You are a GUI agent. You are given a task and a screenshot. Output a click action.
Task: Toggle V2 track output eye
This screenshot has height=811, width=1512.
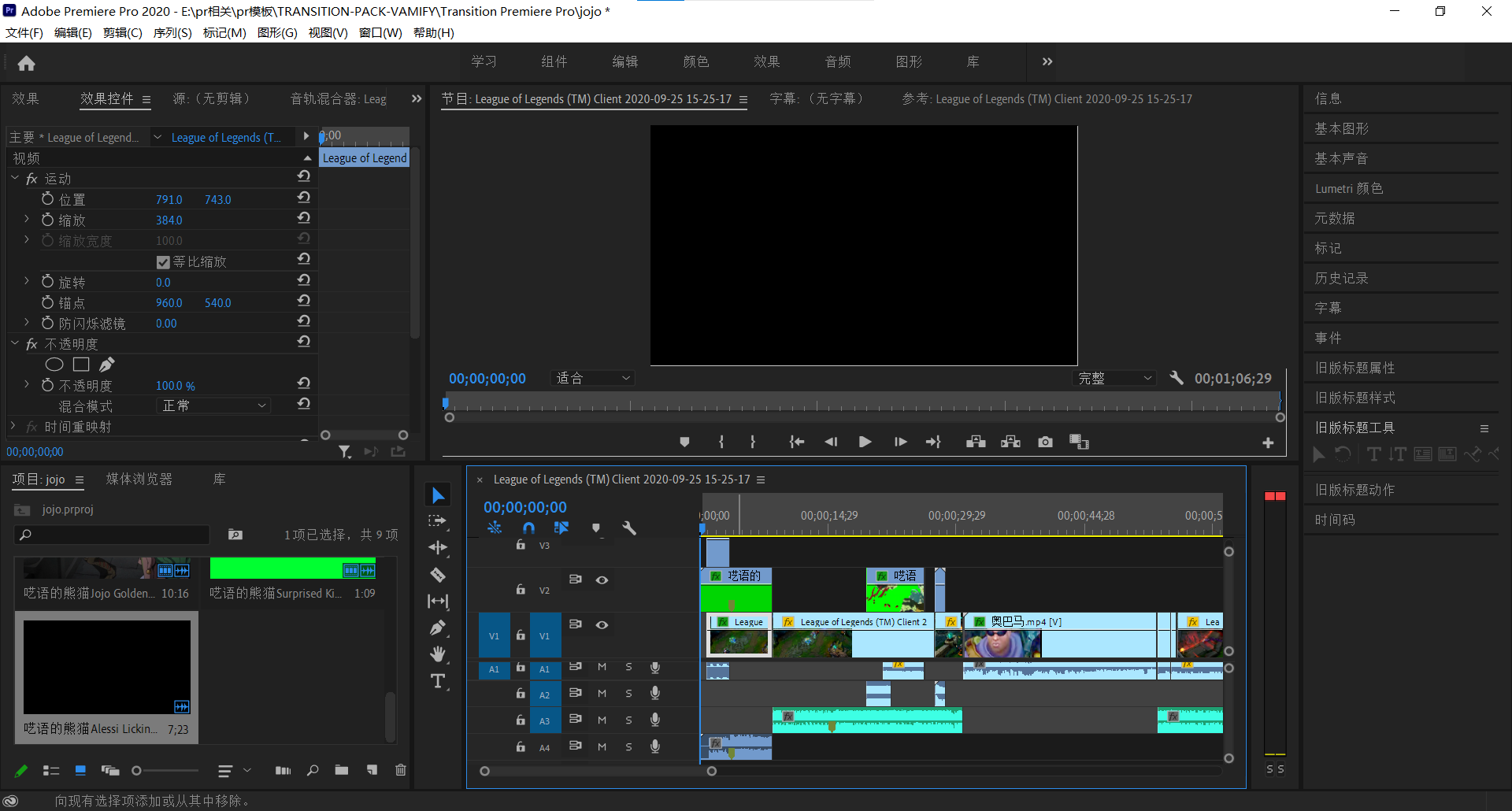602,580
